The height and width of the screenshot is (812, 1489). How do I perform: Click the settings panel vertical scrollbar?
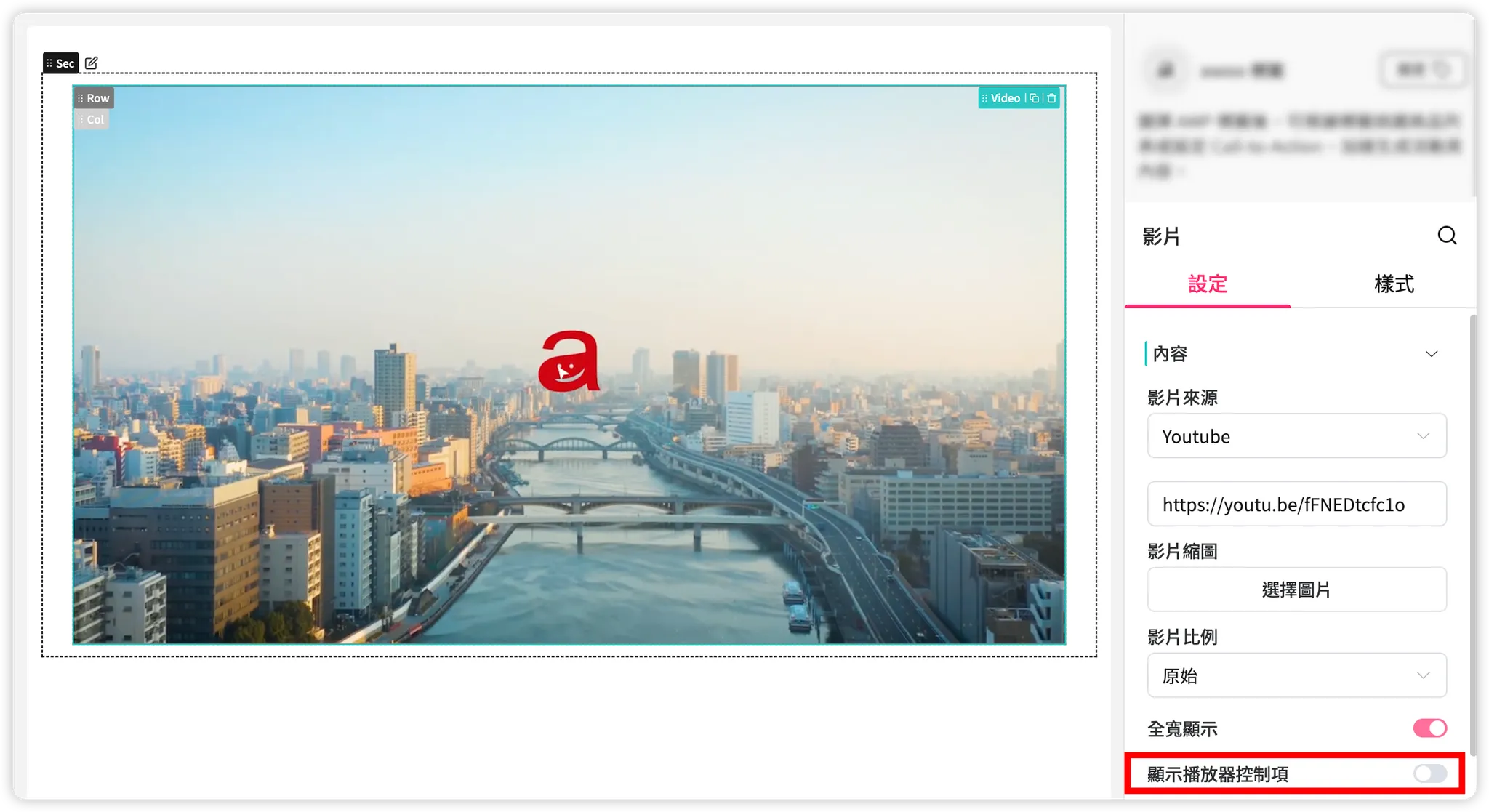tap(1472, 534)
